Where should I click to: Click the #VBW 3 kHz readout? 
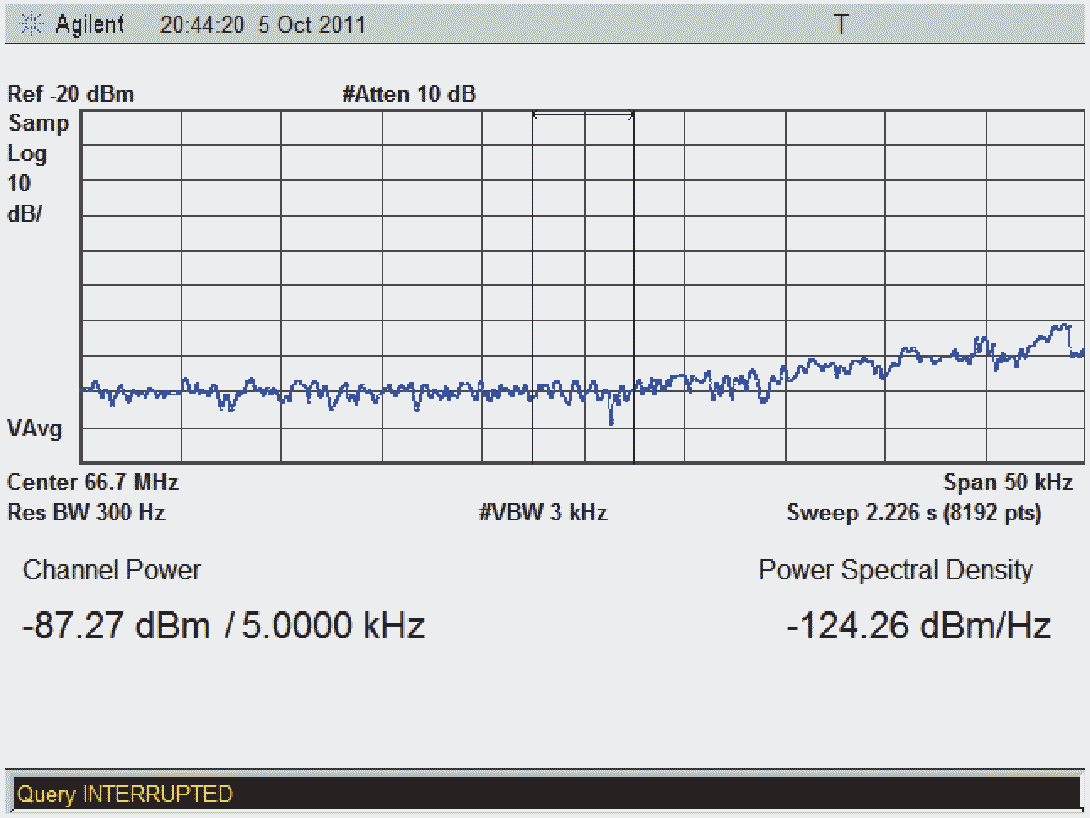pyautogui.click(x=543, y=513)
